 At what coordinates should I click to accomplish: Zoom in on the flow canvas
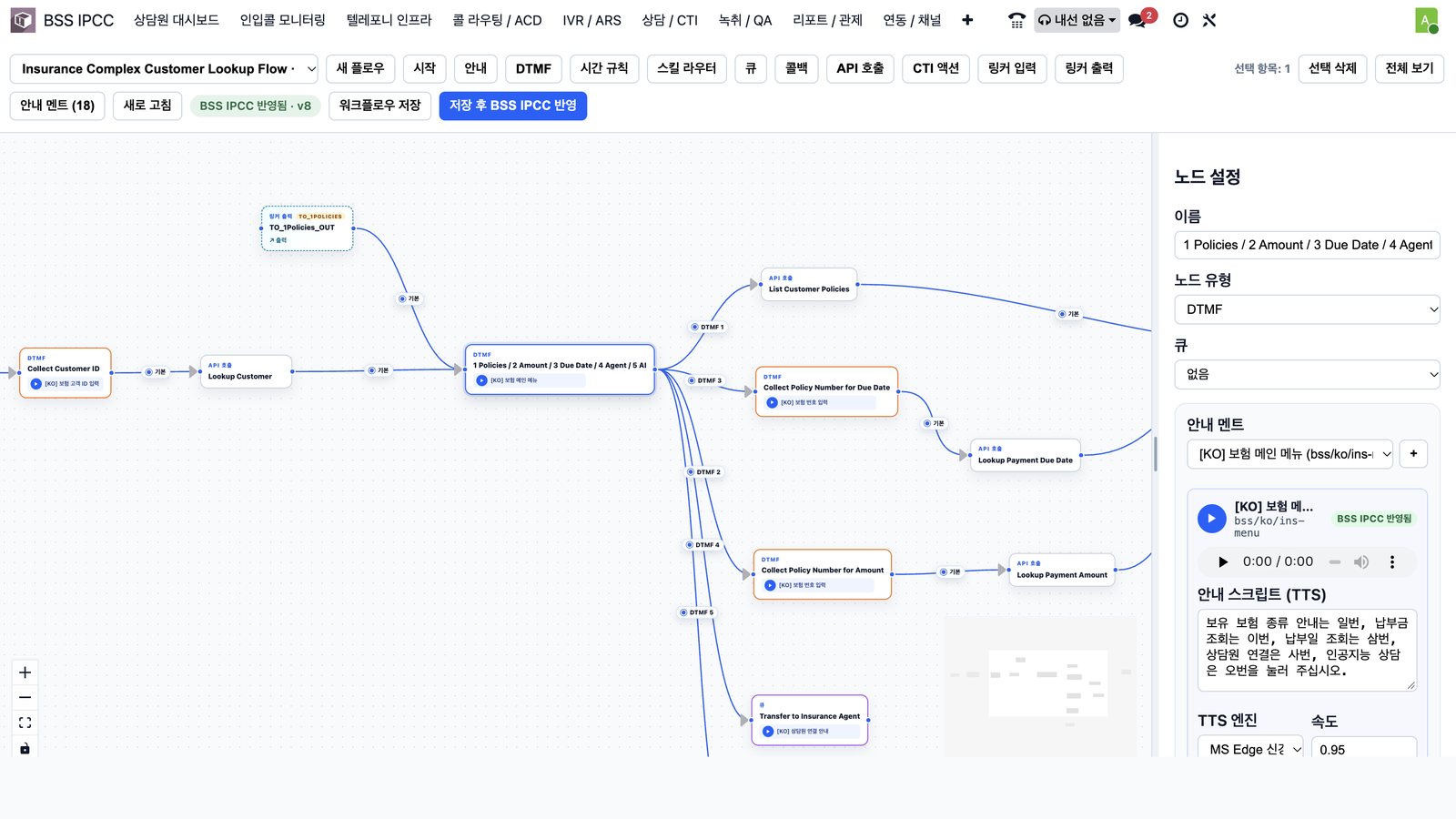[x=25, y=672]
